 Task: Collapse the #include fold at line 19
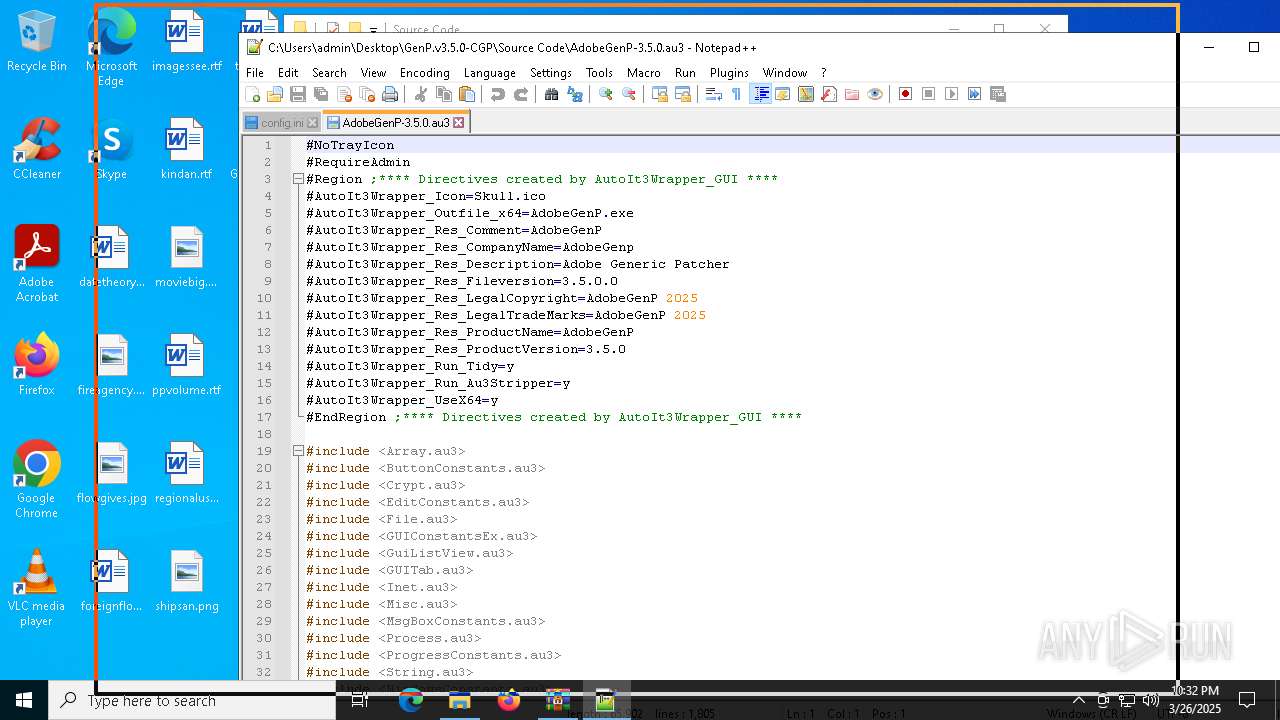298,451
